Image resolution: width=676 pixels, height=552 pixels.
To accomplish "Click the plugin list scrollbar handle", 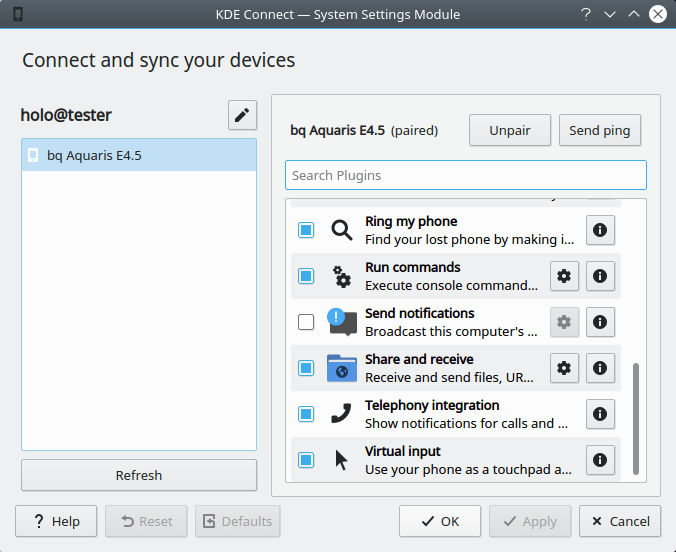I will click(635, 419).
